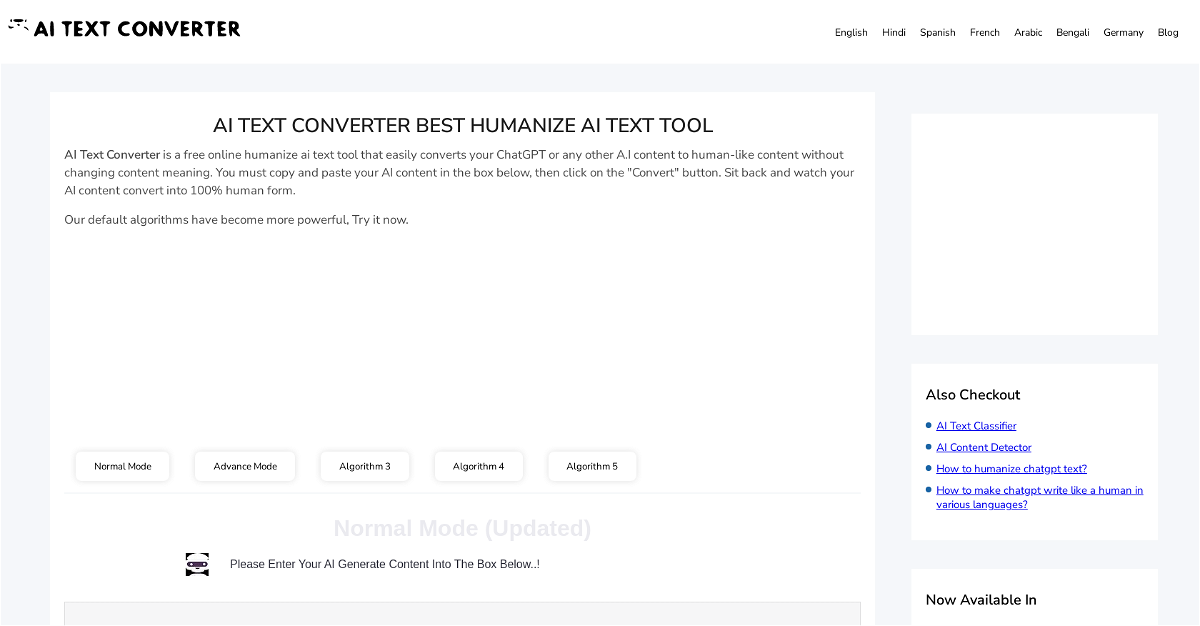Open the Arabic language version
This screenshot has width=1200, height=626.
(1027, 33)
